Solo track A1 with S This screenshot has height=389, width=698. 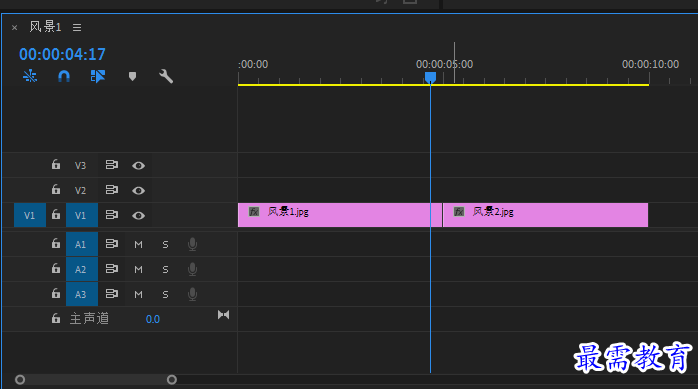click(x=165, y=244)
